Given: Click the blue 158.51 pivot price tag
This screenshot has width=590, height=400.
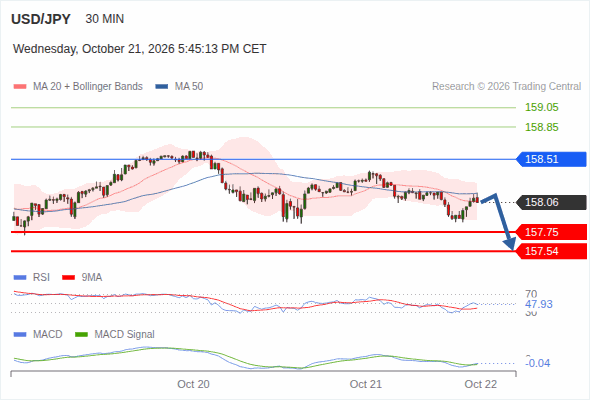Looking at the screenshot, I should (x=551, y=159).
